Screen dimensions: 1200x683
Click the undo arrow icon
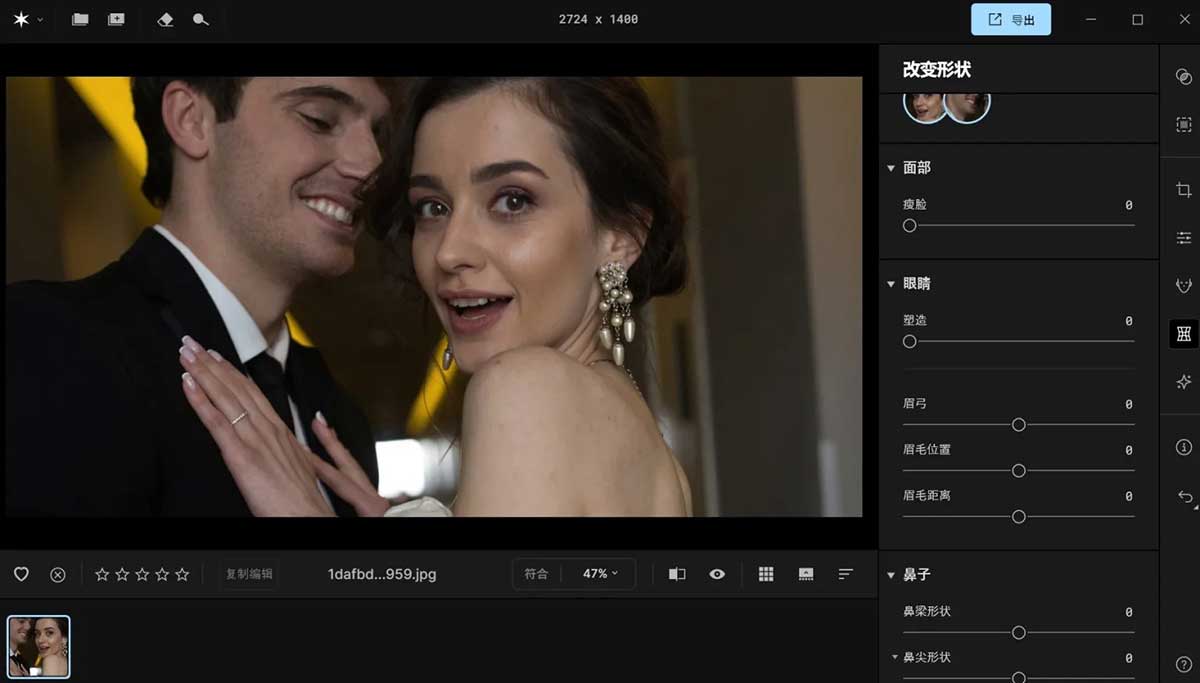click(1184, 496)
